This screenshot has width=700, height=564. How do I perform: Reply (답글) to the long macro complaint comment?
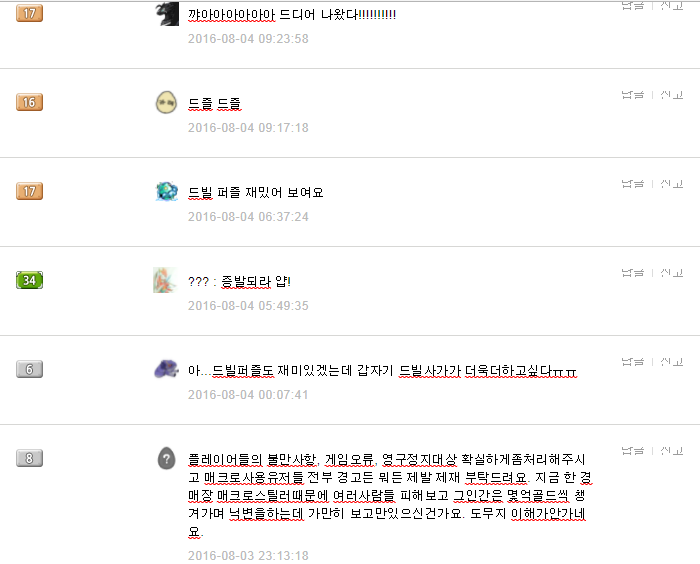click(x=633, y=451)
